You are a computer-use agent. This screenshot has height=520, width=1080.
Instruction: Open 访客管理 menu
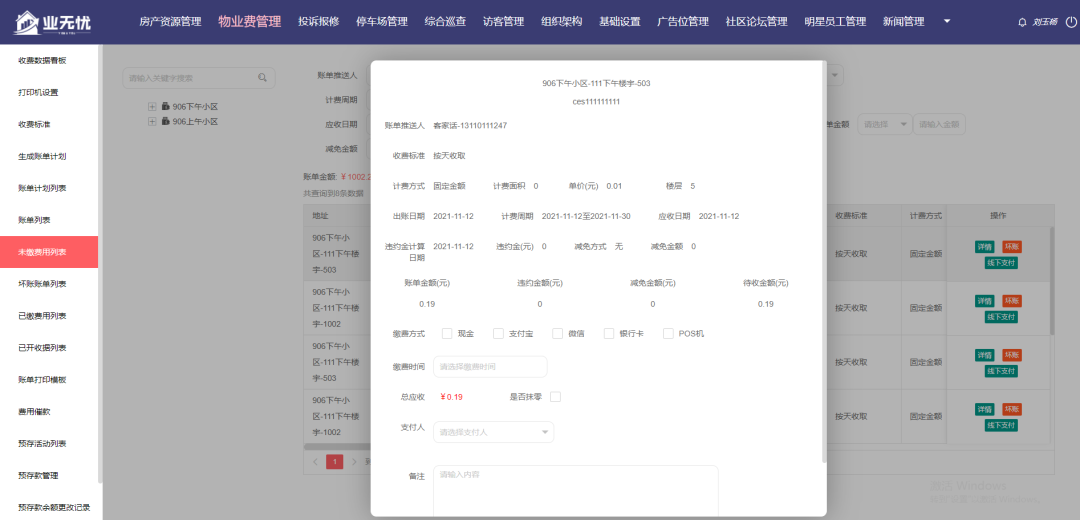tap(503, 22)
